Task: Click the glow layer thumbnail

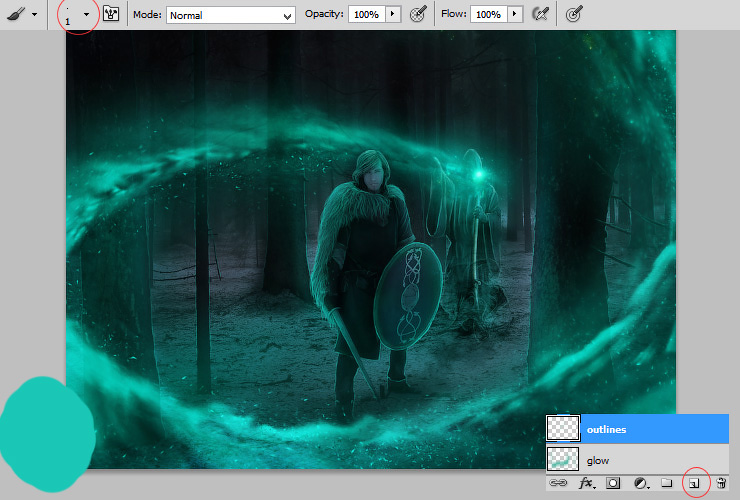Action: tap(563, 459)
